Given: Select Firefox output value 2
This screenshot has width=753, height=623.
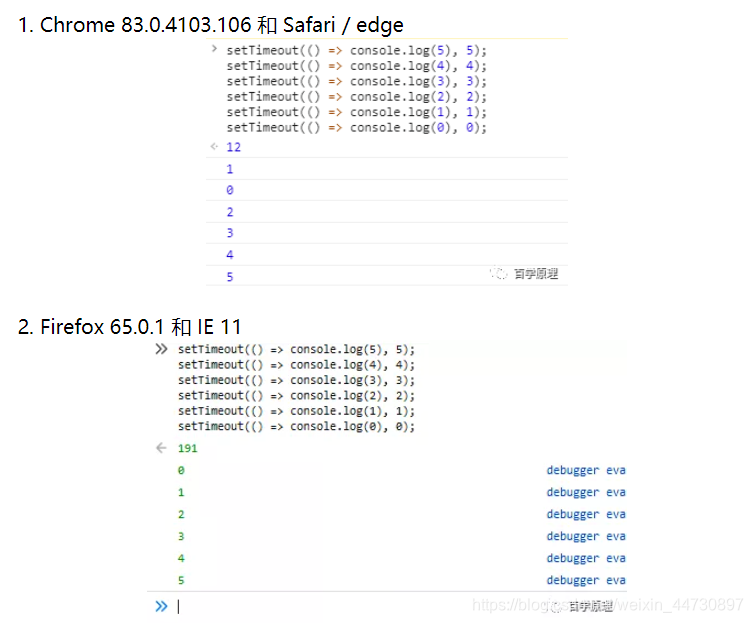Looking at the screenshot, I should click(x=181, y=514).
